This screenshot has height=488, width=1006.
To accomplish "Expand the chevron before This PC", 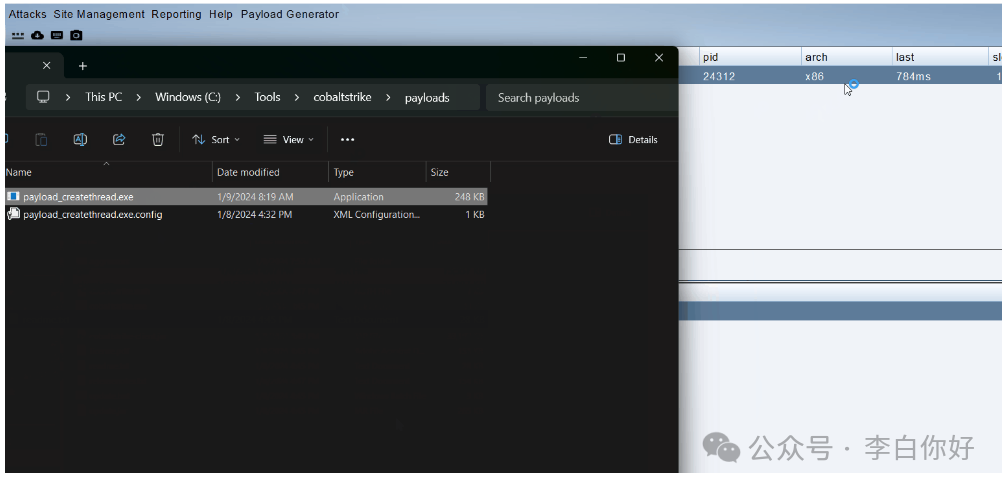I will coord(68,97).
